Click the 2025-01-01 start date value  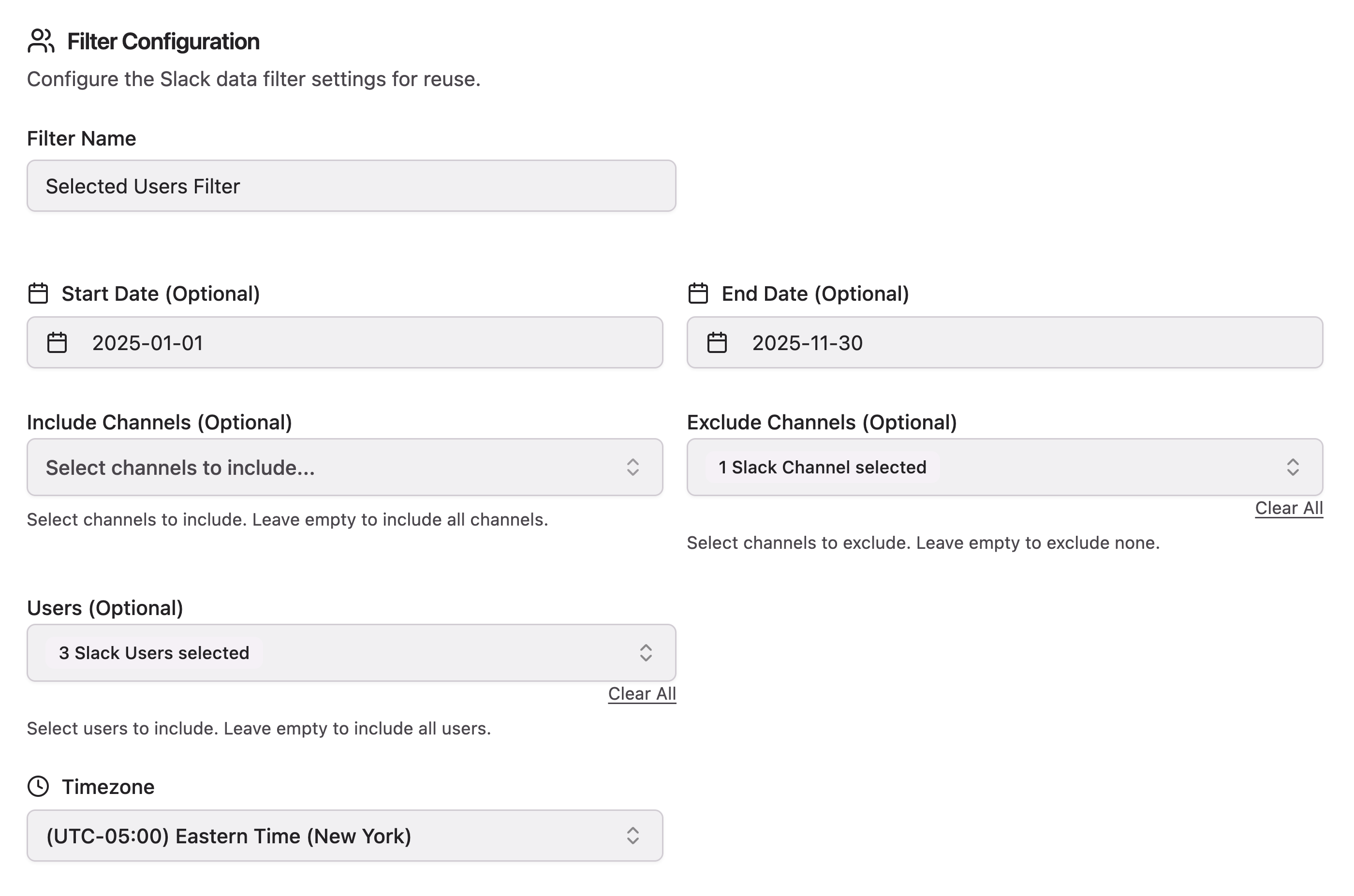click(147, 343)
